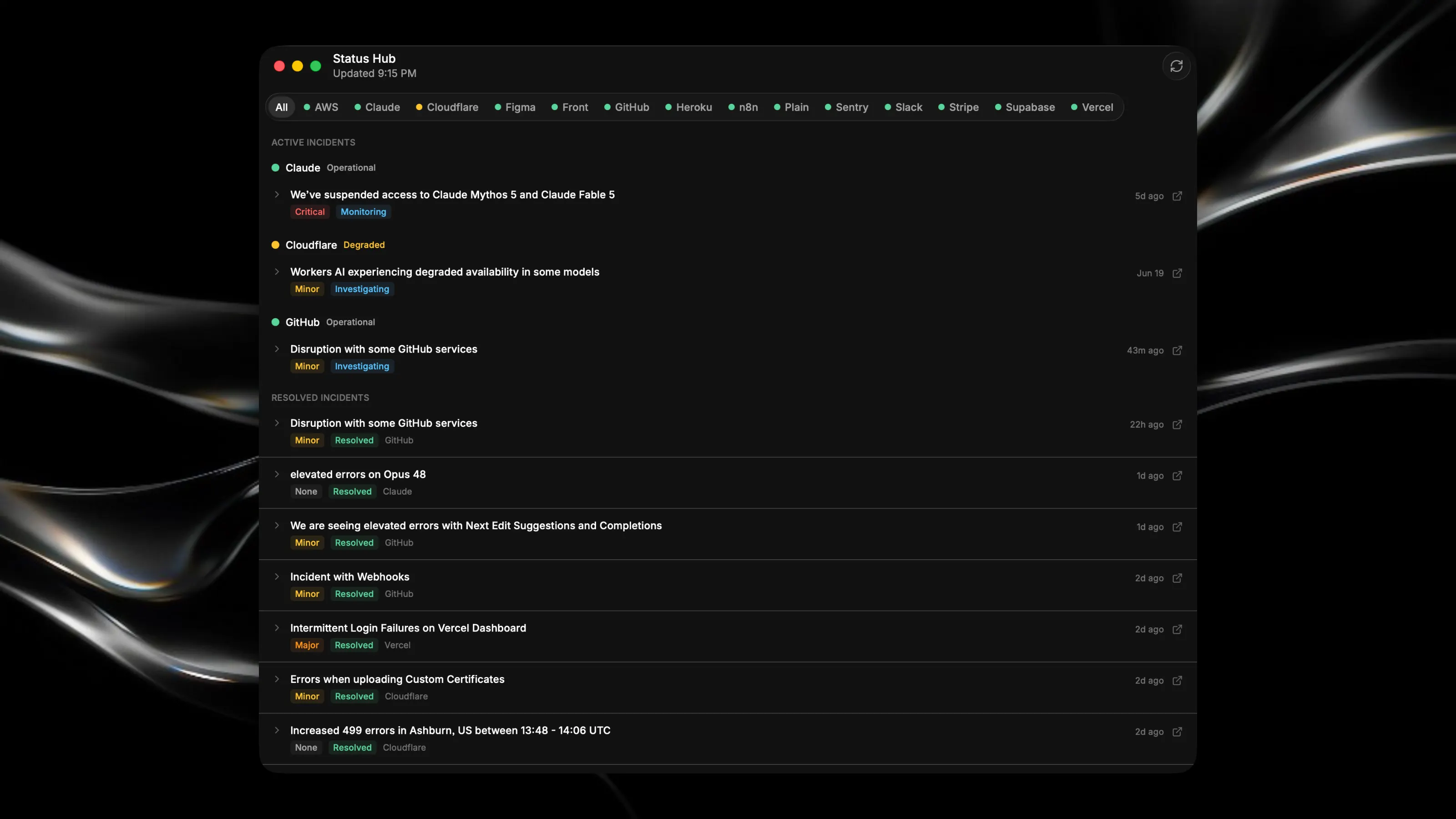The height and width of the screenshot is (819, 1456).
Task: Click the Active Incidents section heading
Action: pyautogui.click(x=313, y=142)
